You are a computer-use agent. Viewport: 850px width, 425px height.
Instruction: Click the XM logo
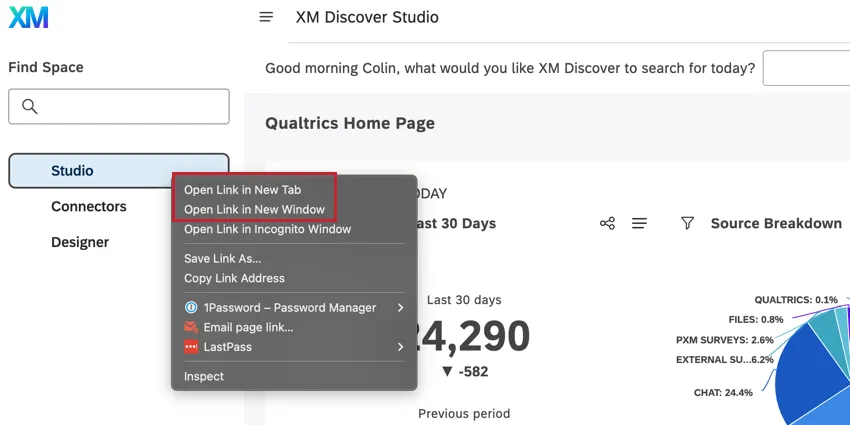[x=28, y=17]
